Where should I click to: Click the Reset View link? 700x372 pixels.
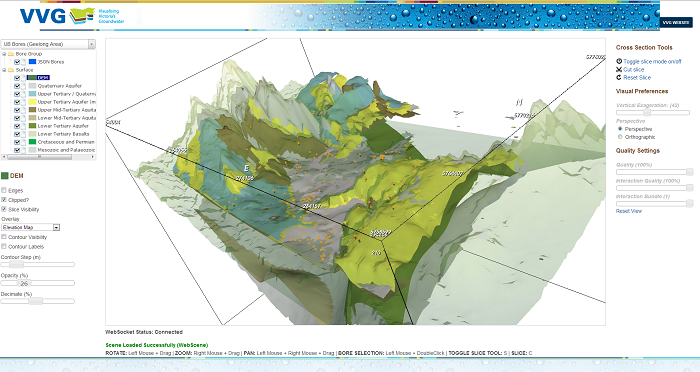click(629, 211)
